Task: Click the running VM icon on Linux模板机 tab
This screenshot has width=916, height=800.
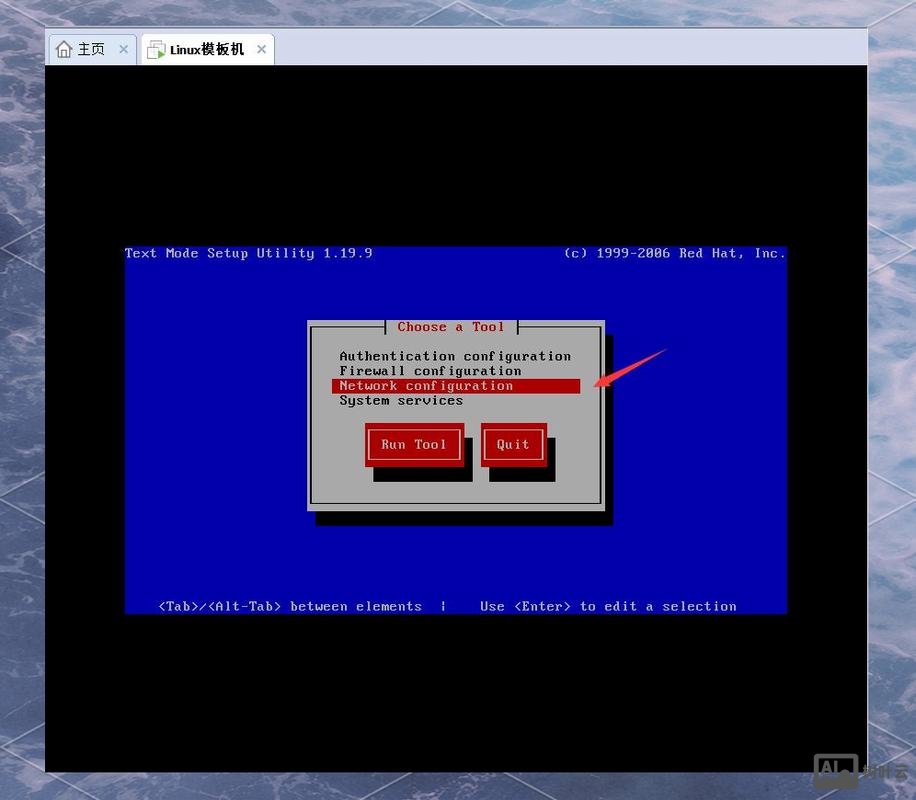Action: pos(156,49)
